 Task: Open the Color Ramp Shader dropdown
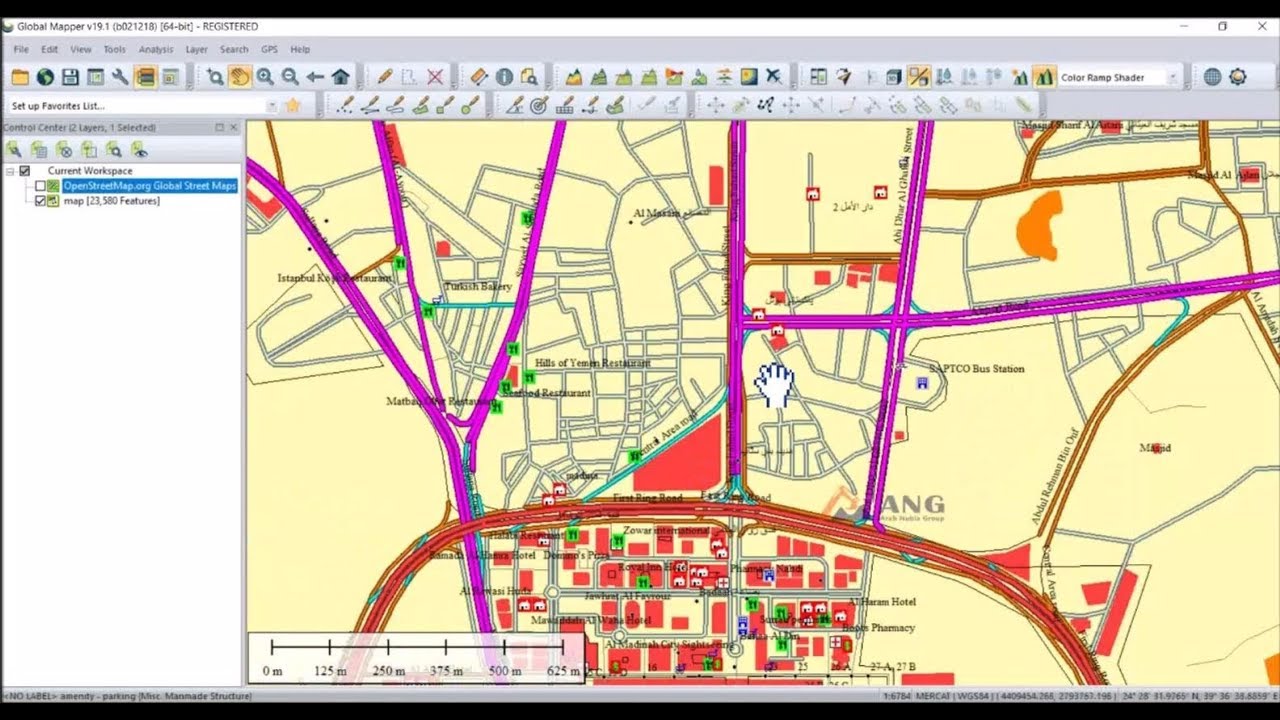coord(1173,77)
